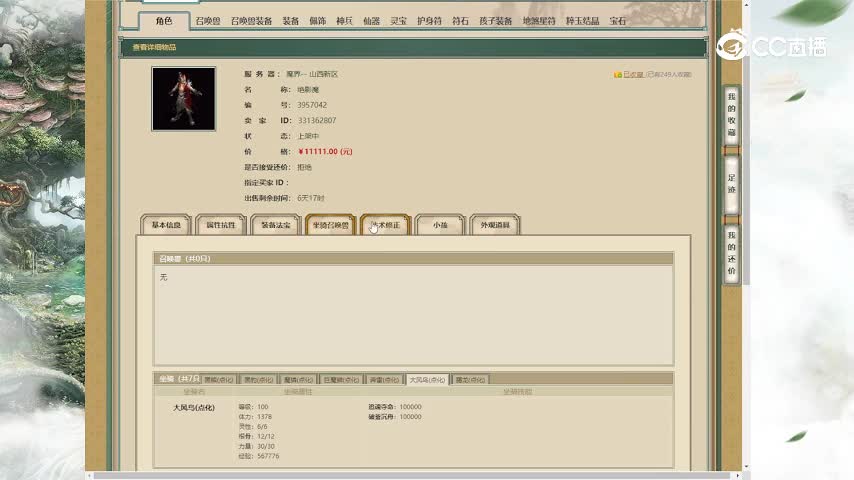Click the horizontal scrollbar left arrow
The width and height of the screenshot is (854, 480).
89,476
